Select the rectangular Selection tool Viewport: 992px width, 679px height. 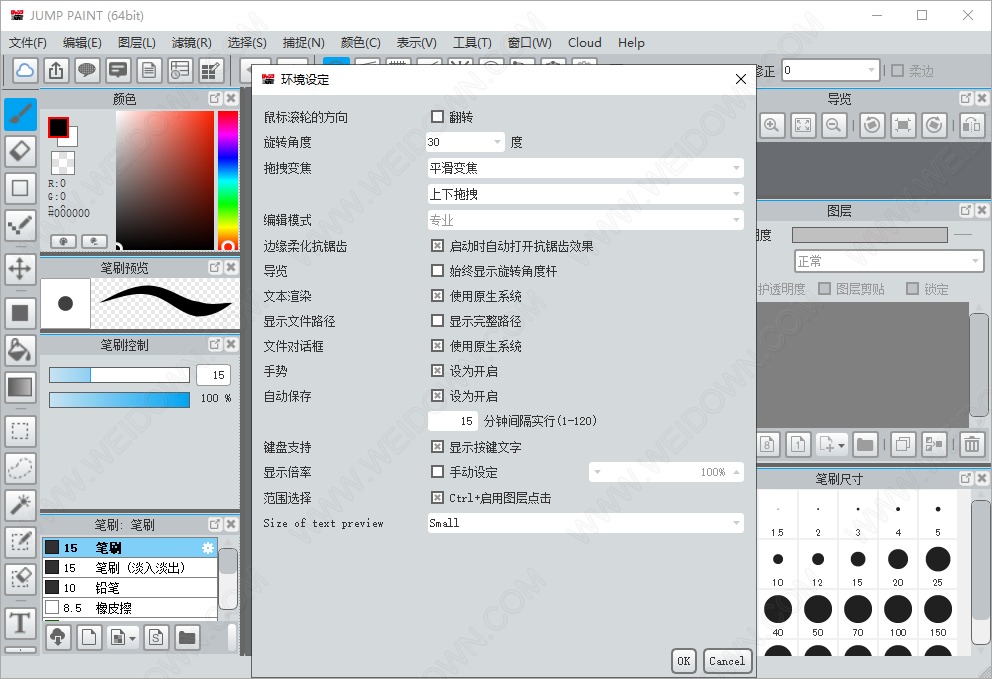20,431
